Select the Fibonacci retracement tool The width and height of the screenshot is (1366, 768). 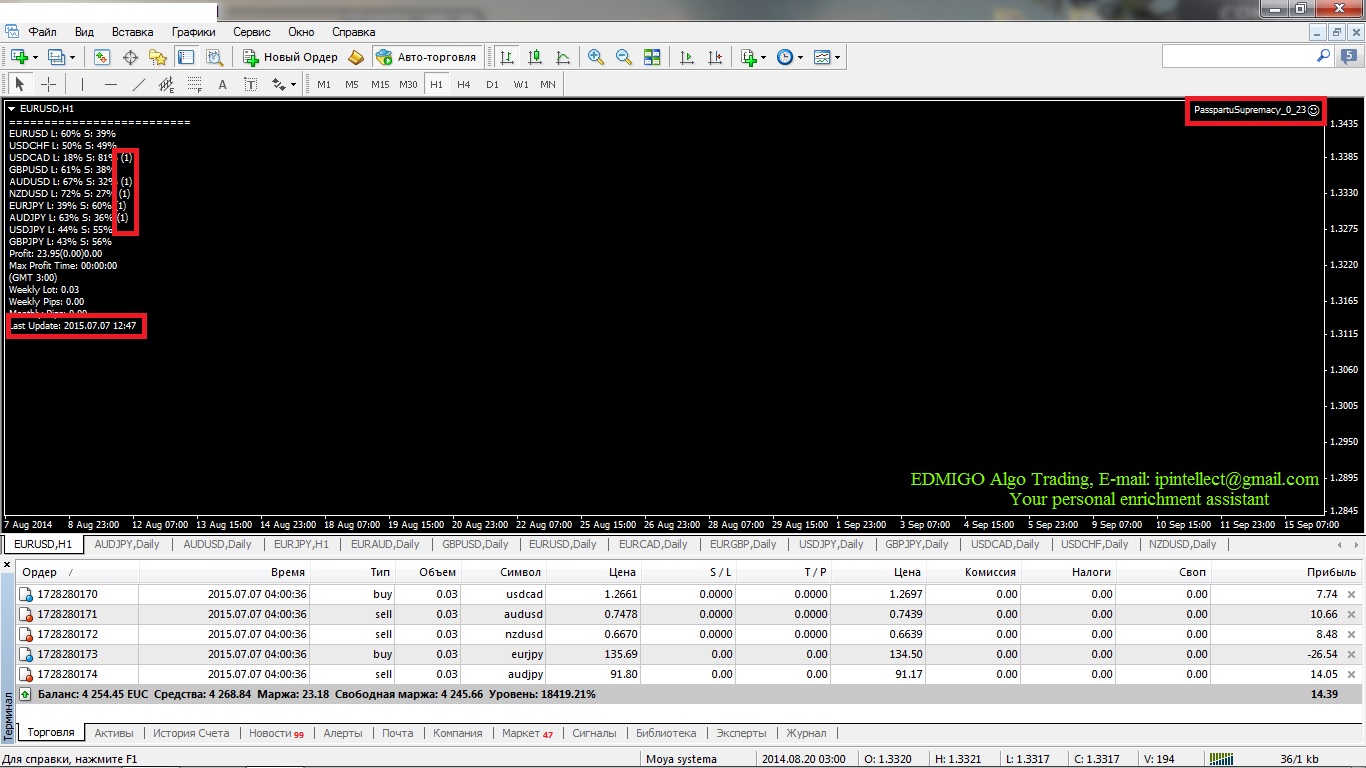(x=194, y=84)
